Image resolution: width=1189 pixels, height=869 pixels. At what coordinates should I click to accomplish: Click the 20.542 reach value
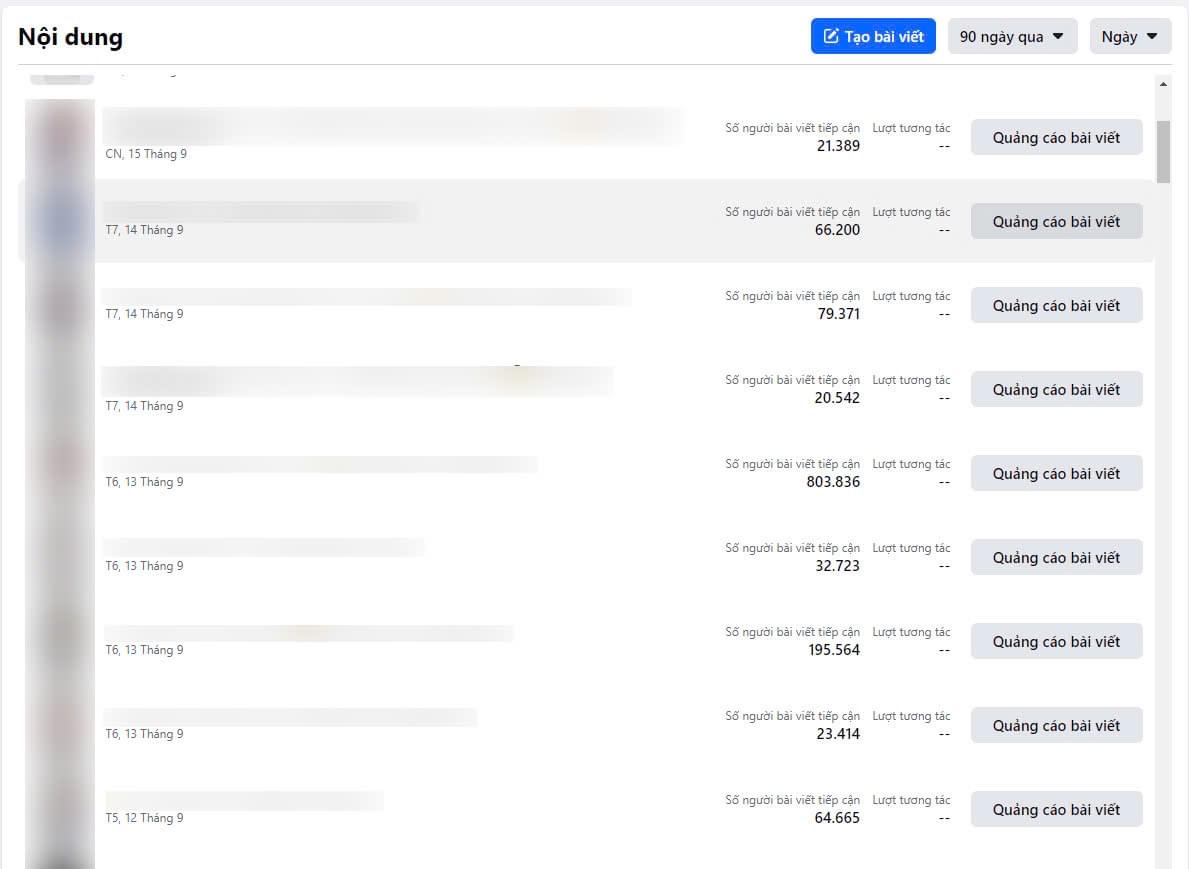point(837,398)
